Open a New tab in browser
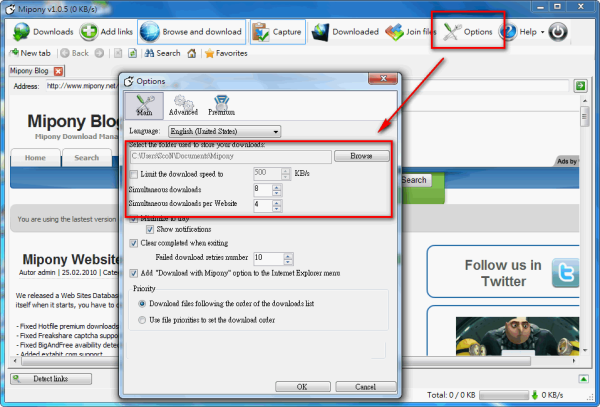The height and width of the screenshot is (407, 600). 30,53
